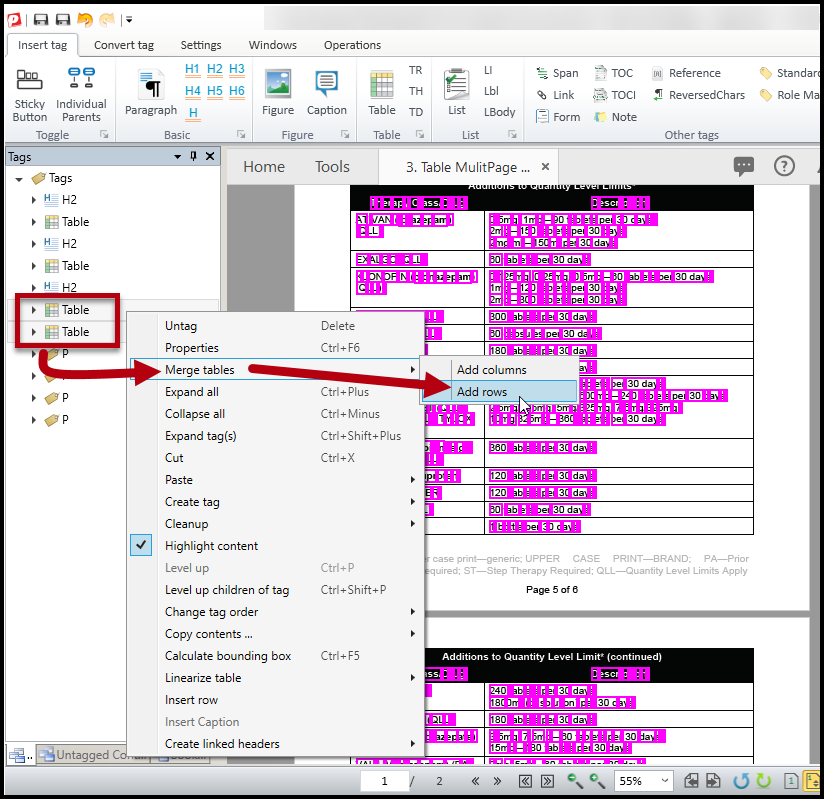Open the Convert tag ribbon tab

[x=124, y=45]
